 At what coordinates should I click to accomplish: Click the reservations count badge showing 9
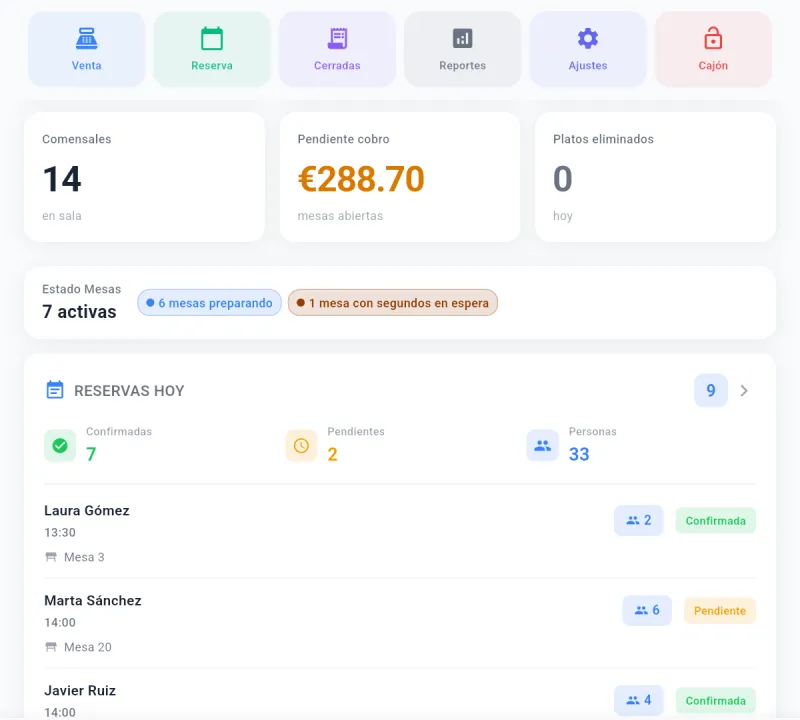pyautogui.click(x=711, y=390)
